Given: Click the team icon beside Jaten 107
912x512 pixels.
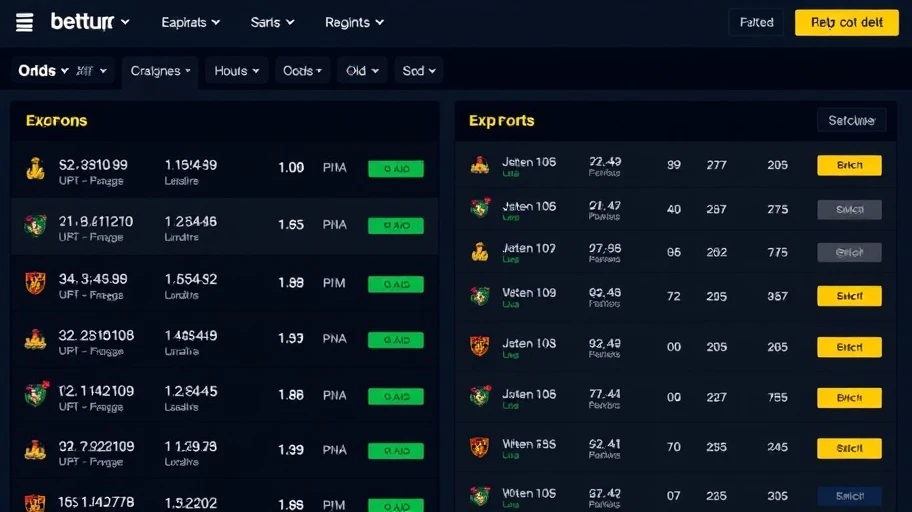Looking at the screenshot, I should pyautogui.click(x=480, y=252).
